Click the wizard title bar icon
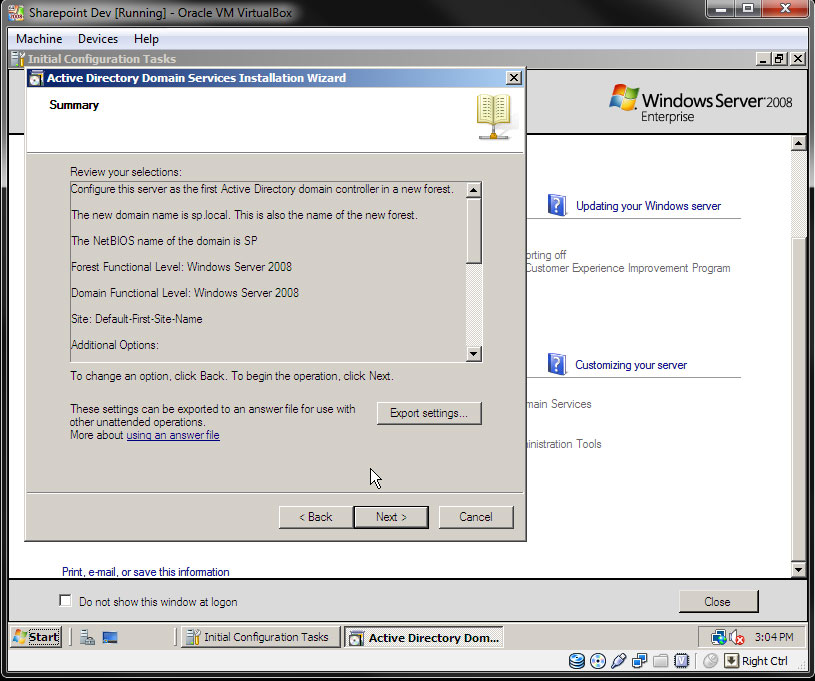The image size is (815, 681). (x=36, y=78)
